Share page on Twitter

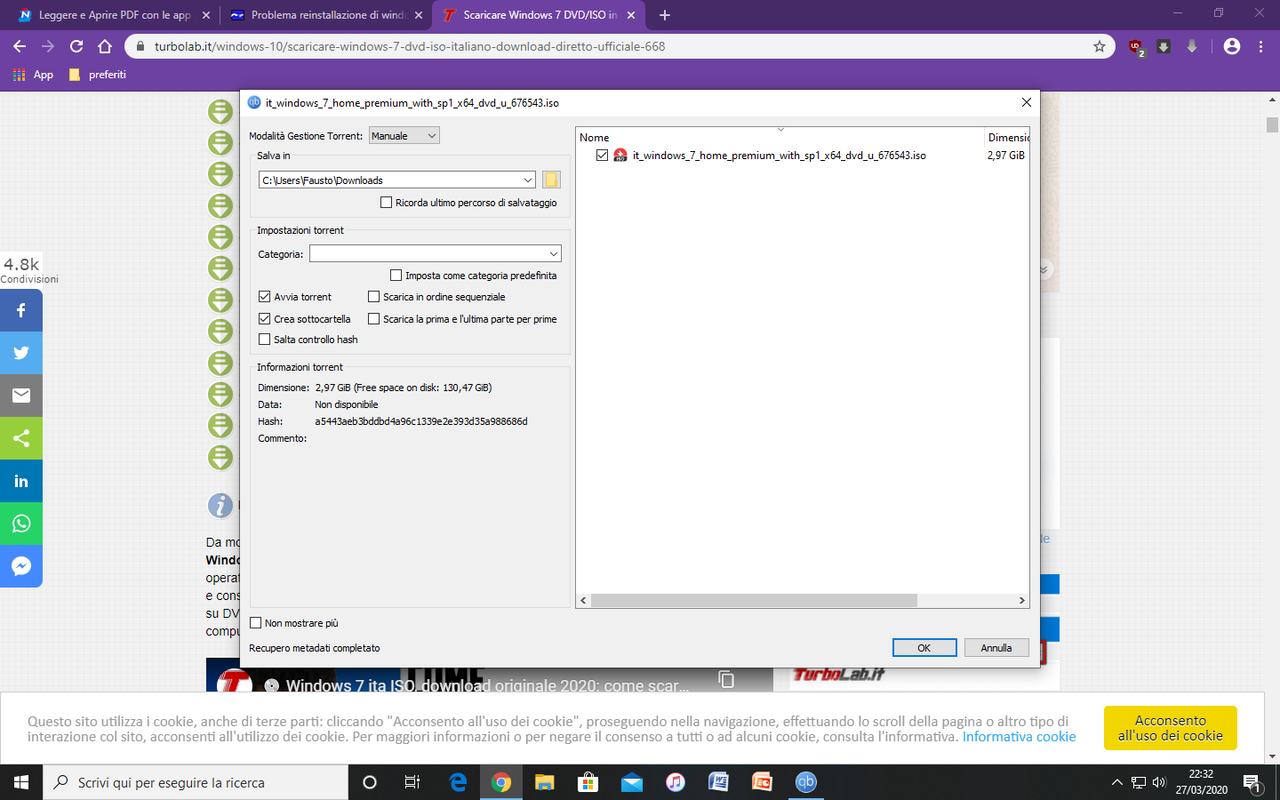click(x=21, y=353)
